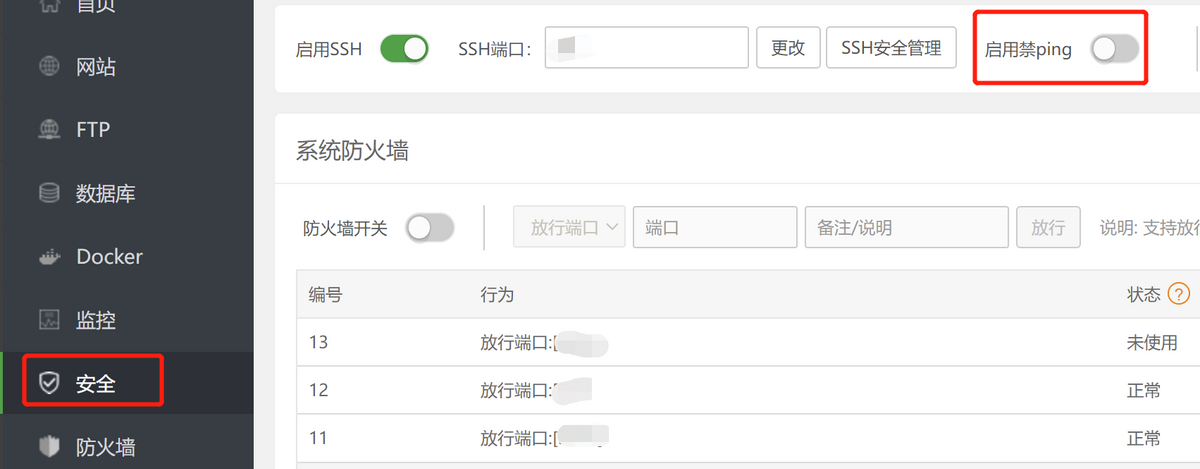Open the Docker menu item

(109, 257)
